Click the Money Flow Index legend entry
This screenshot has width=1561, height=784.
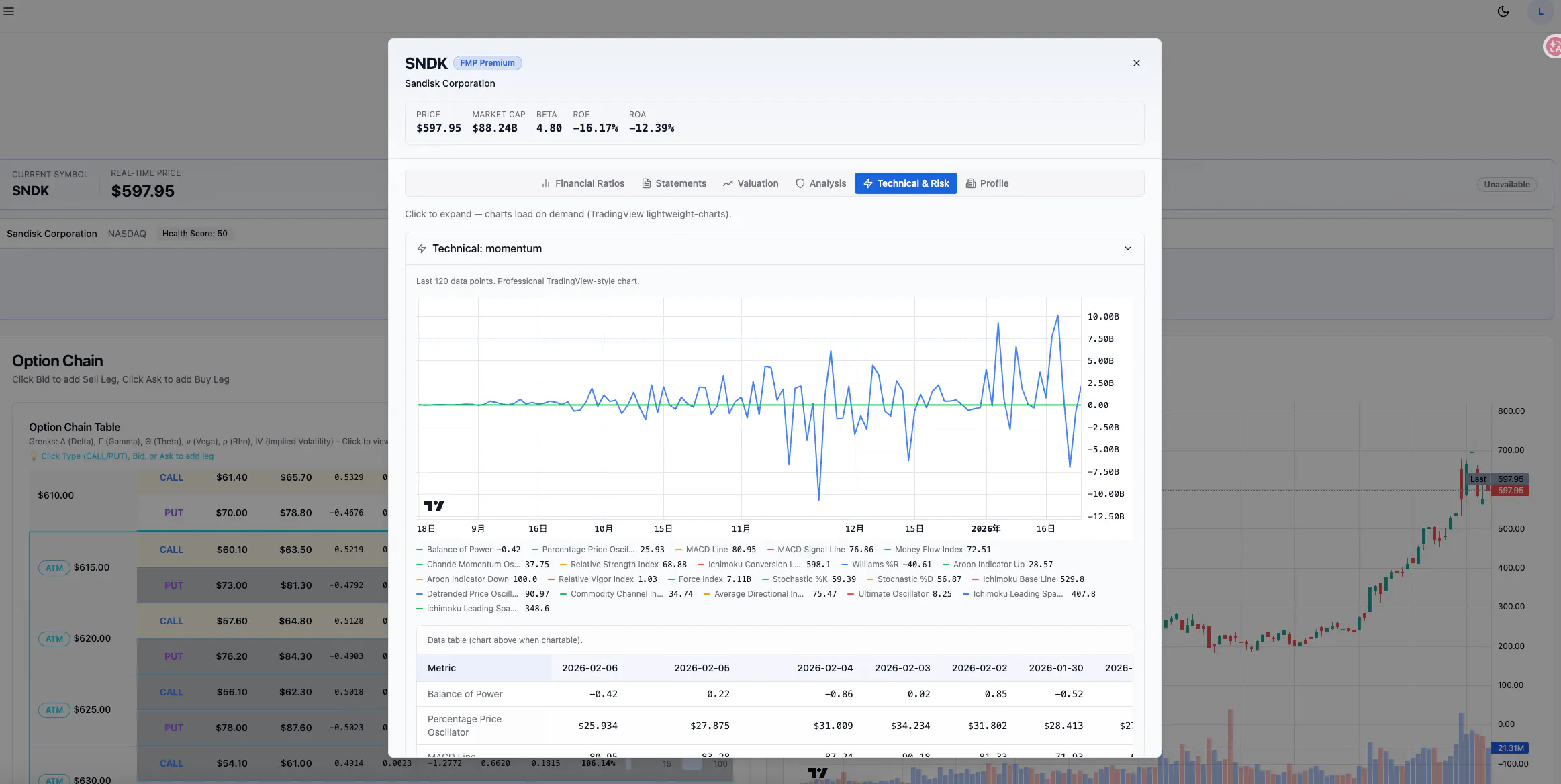pos(937,550)
